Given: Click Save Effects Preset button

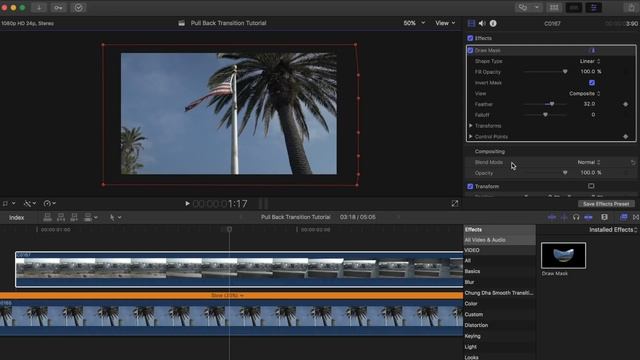Looking at the screenshot, I should click(606, 204).
